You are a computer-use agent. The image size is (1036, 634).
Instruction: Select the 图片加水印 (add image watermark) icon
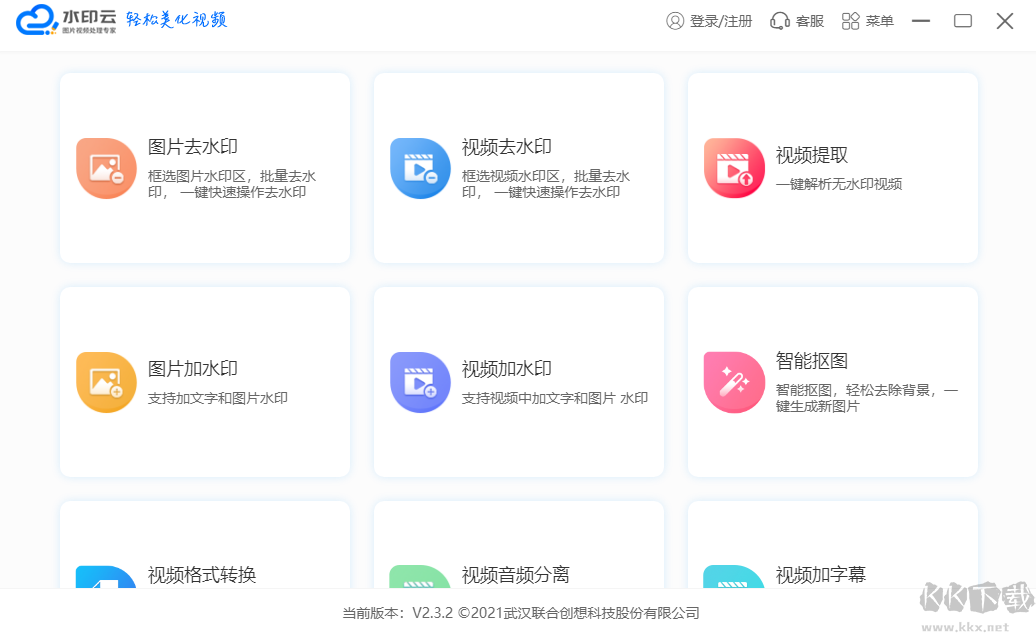[x=106, y=382]
